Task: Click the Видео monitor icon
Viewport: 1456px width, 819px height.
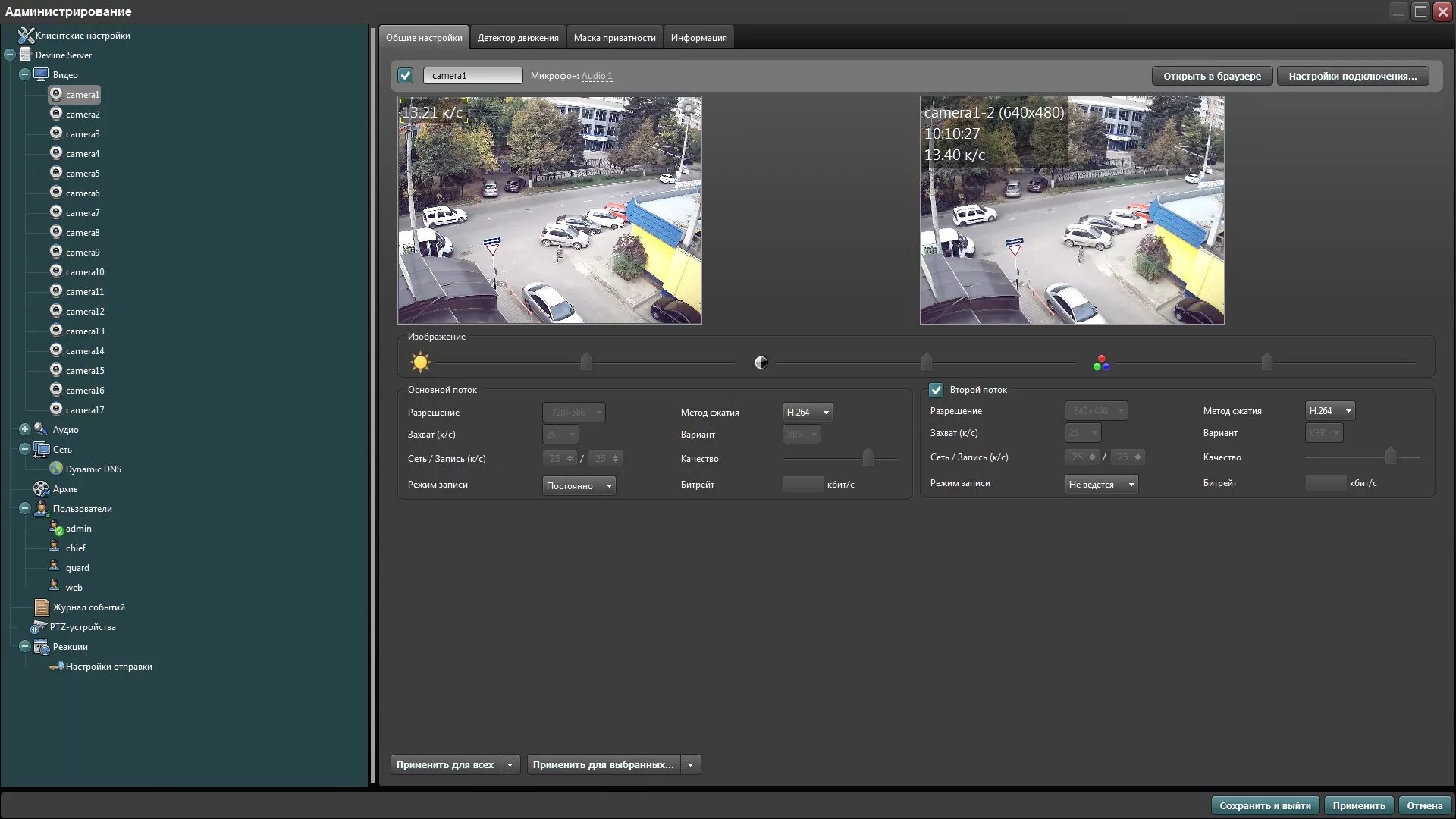Action: click(41, 74)
